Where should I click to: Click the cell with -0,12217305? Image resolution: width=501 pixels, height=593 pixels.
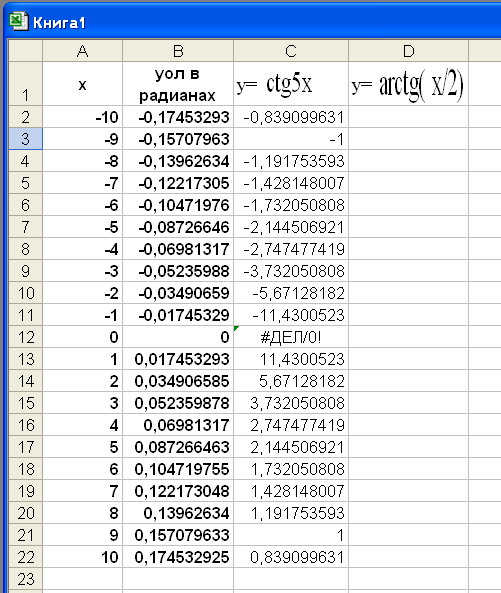click(x=178, y=183)
